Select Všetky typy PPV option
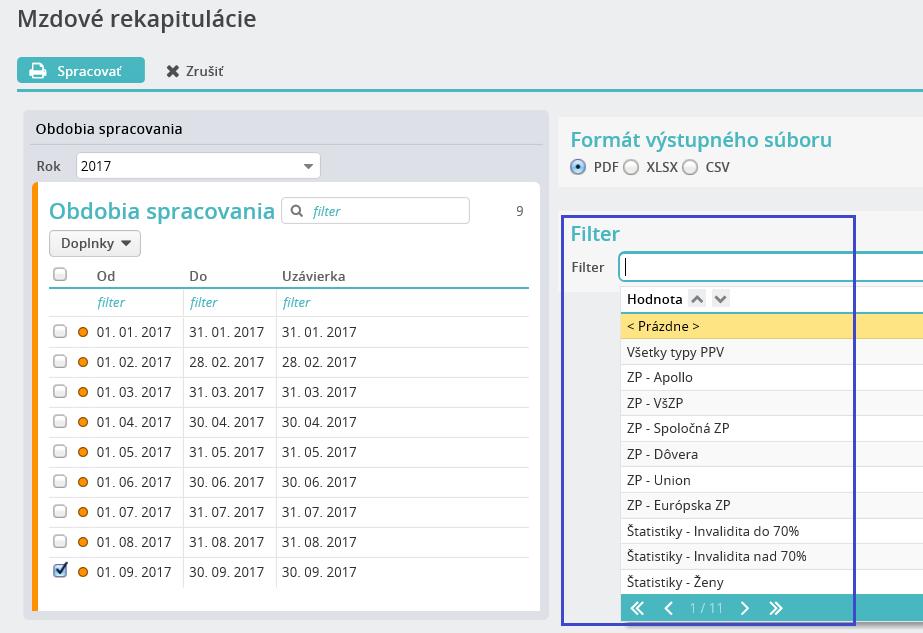This screenshot has height=633, width=923. point(772,352)
